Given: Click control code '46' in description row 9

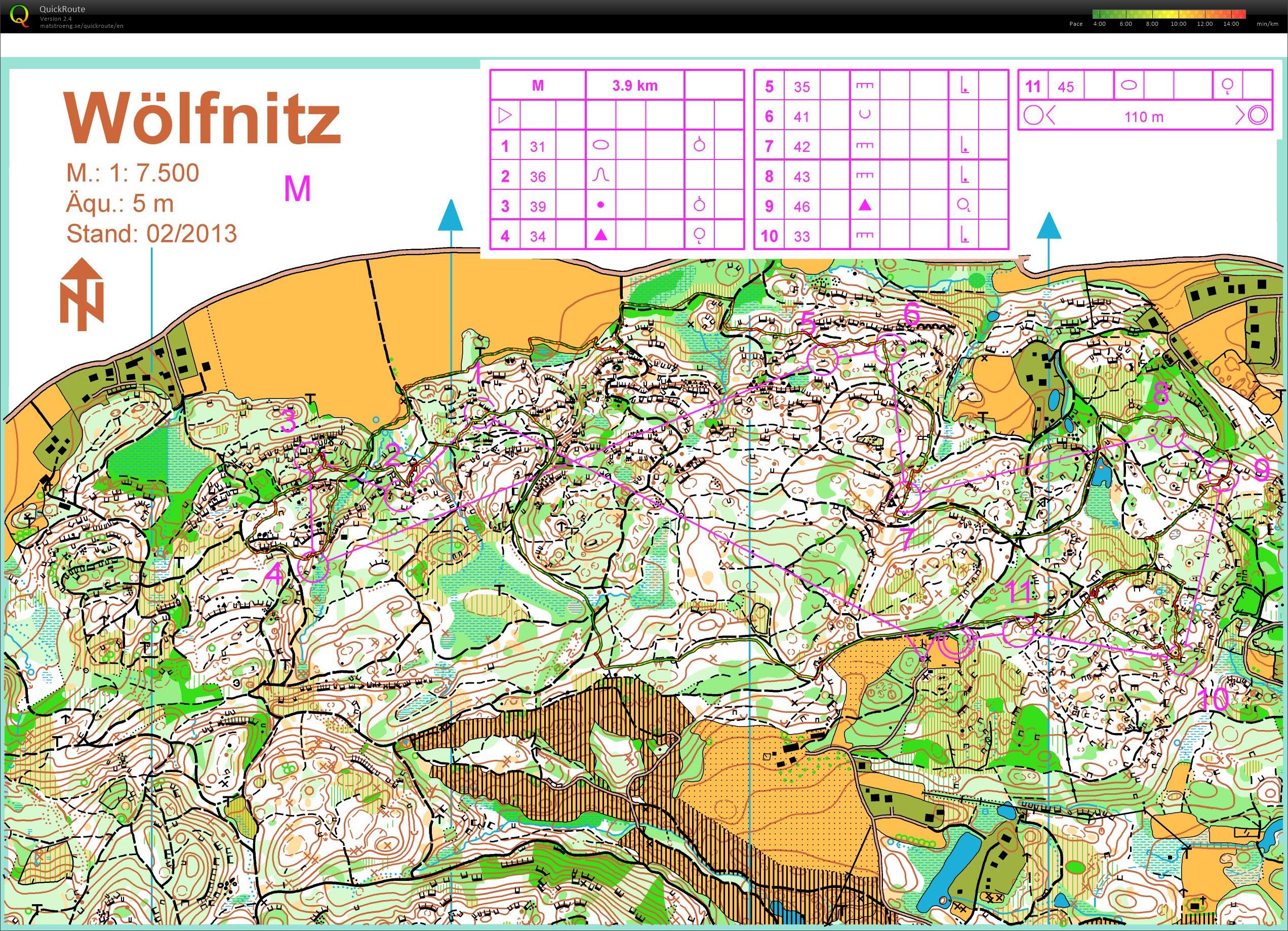Looking at the screenshot, I should pyautogui.click(x=802, y=207).
